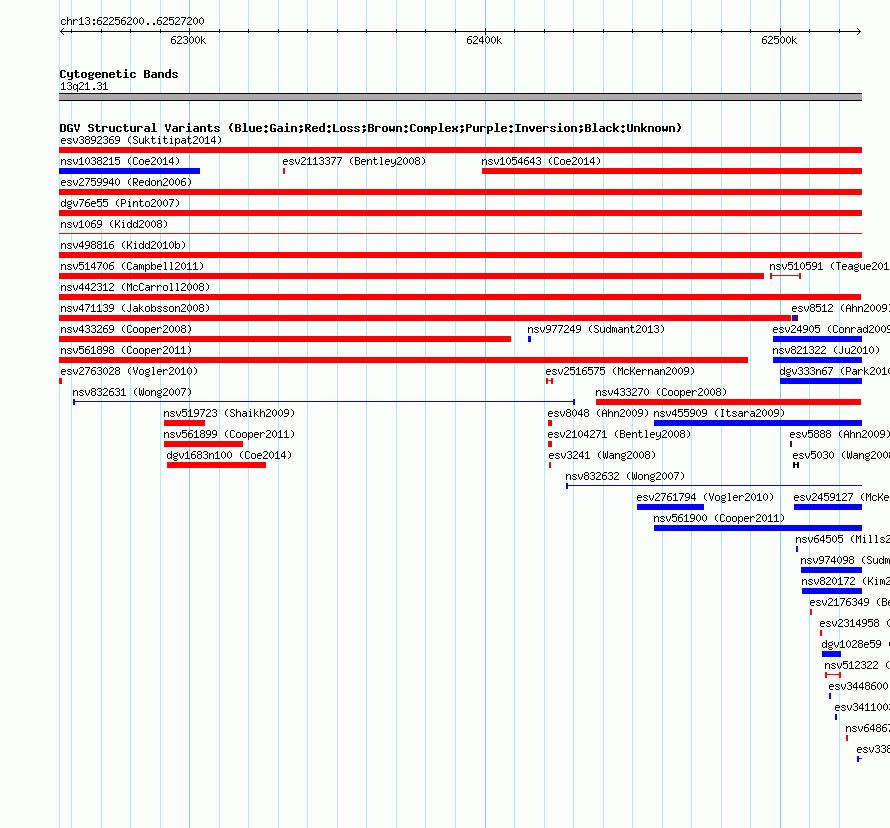Click the chr13:62256200..62527200 region label

coord(132,21)
